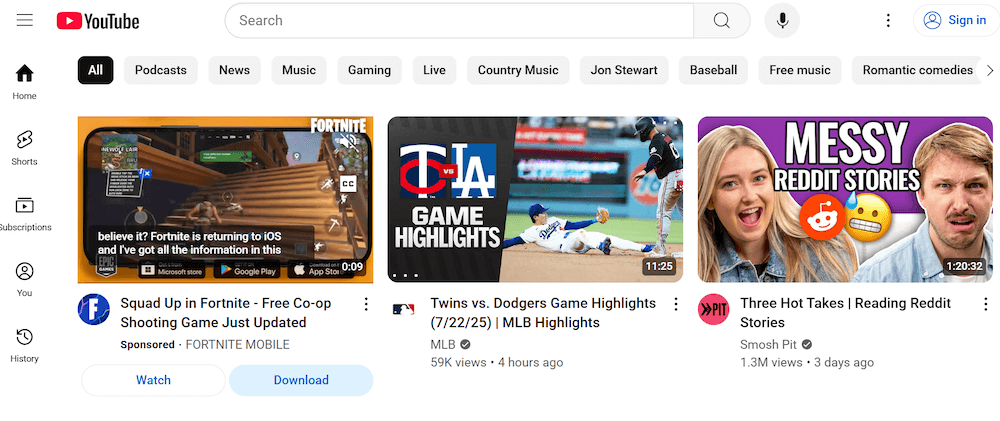Open the hamburger guide menu
This screenshot has height=421, width=1000.
(25, 20)
